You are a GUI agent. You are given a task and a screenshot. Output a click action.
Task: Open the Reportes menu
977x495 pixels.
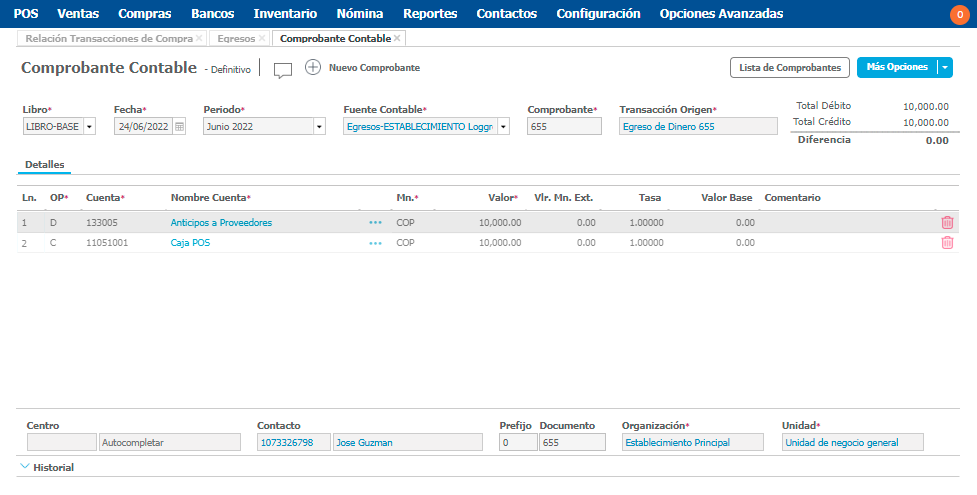pyautogui.click(x=429, y=14)
